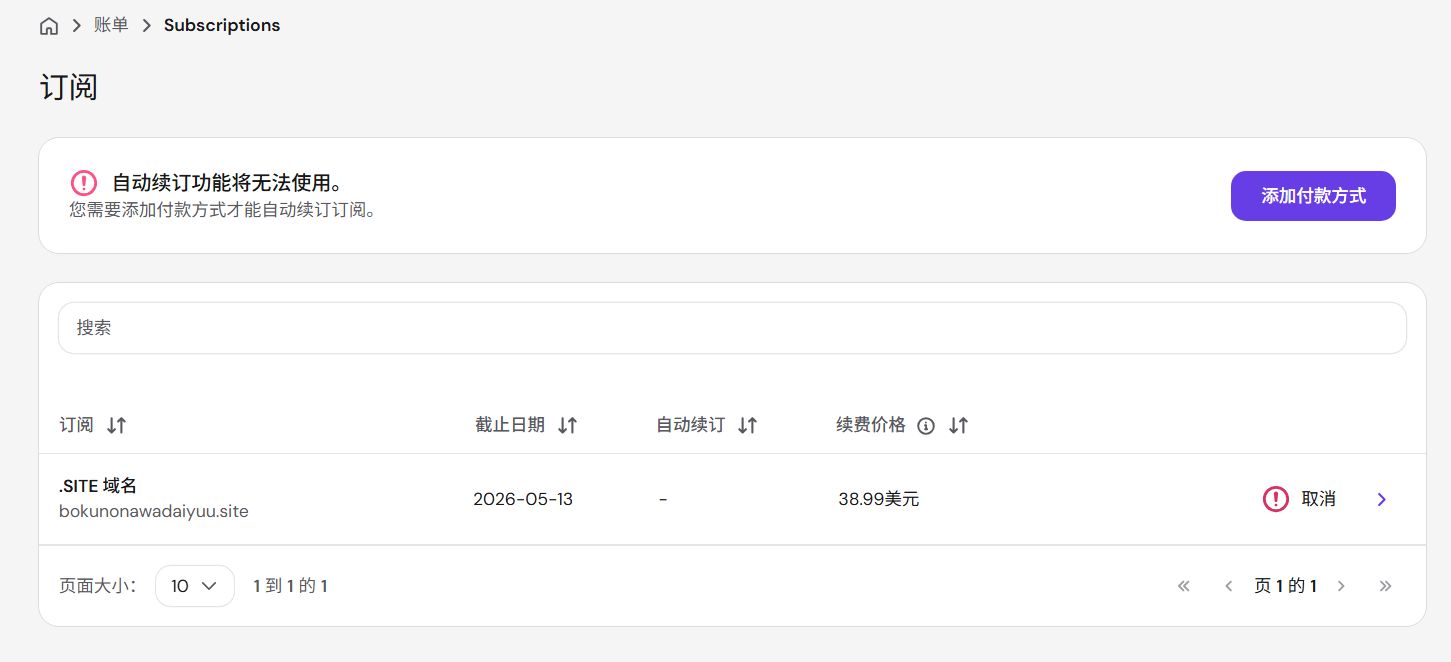Sort by 截止日期 column arrows
Image resolution: width=1451 pixels, height=662 pixels.
[568, 425]
